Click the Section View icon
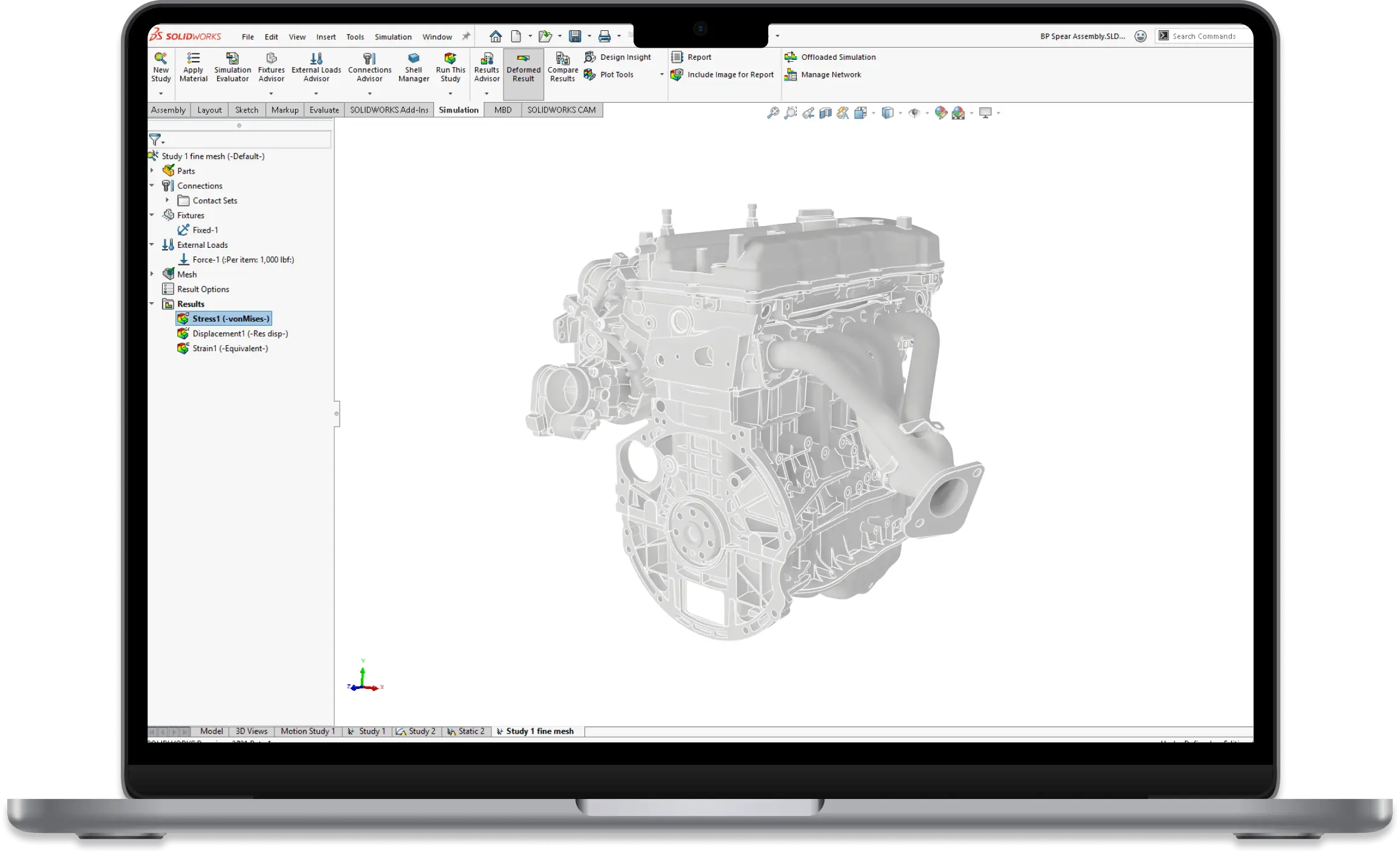Image resolution: width=1400 pixels, height=854 pixels. tap(825, 113)
